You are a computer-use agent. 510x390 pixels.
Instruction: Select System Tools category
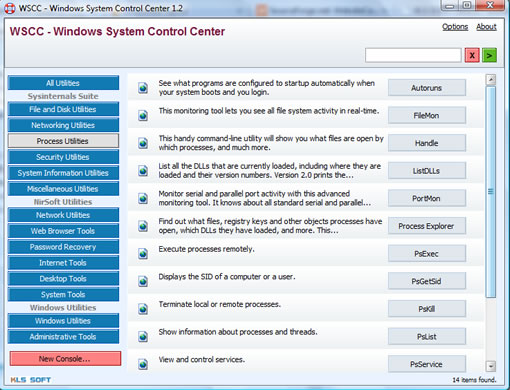(x=63, y=294)
